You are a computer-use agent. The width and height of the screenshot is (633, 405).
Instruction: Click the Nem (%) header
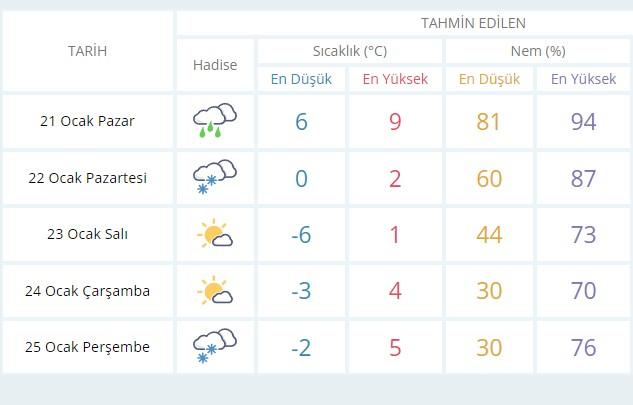click(x=538, y=51)
